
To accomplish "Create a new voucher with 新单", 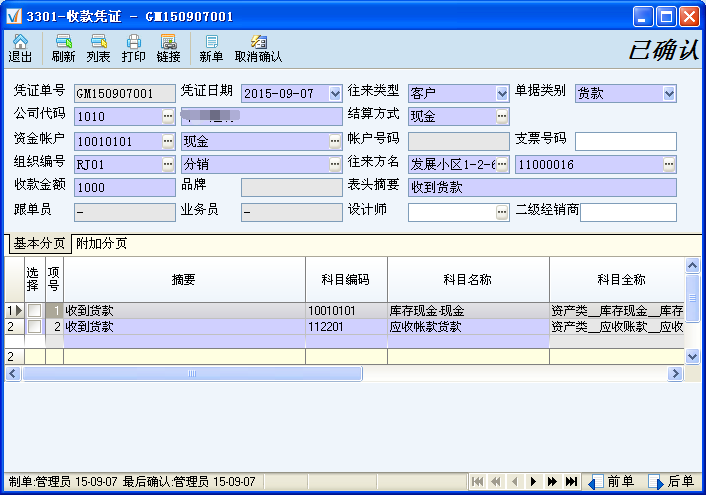I will (x=211, y=48).
